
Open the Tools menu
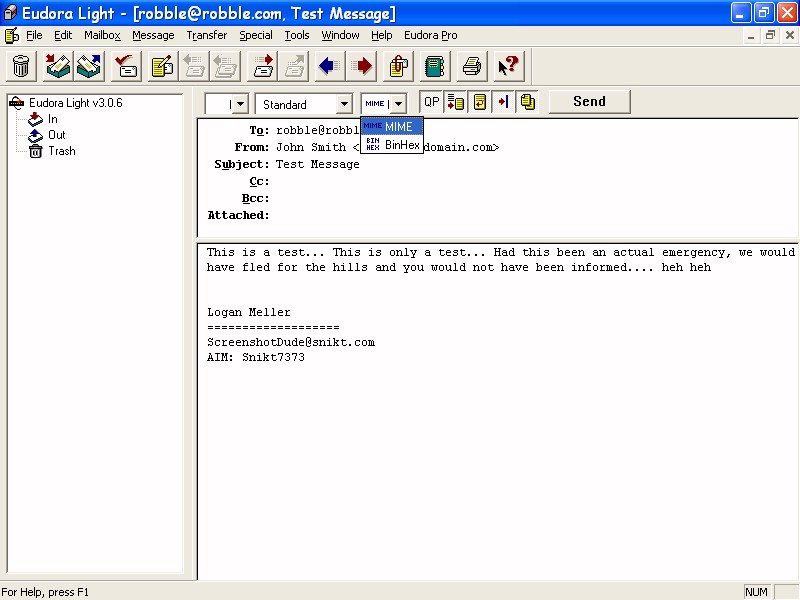point(297,35)
